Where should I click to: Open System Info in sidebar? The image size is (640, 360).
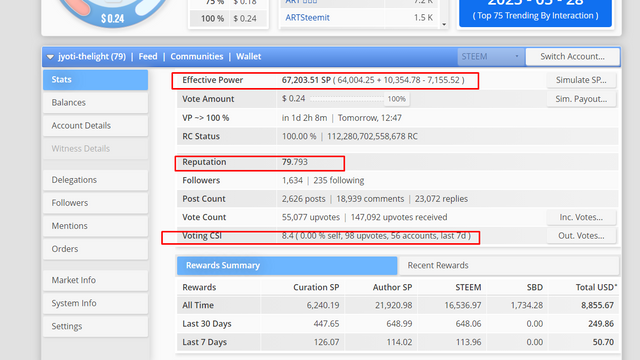[96, 303]
